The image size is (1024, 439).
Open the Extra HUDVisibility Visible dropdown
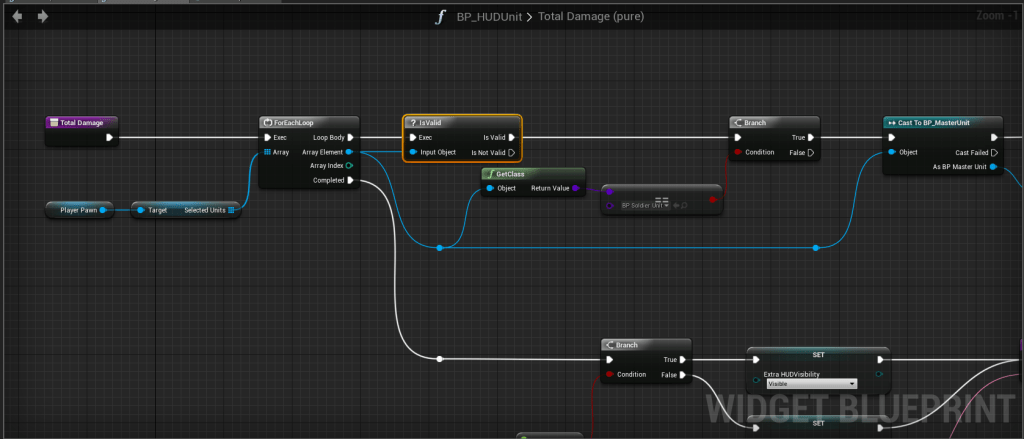coord(811,383)
